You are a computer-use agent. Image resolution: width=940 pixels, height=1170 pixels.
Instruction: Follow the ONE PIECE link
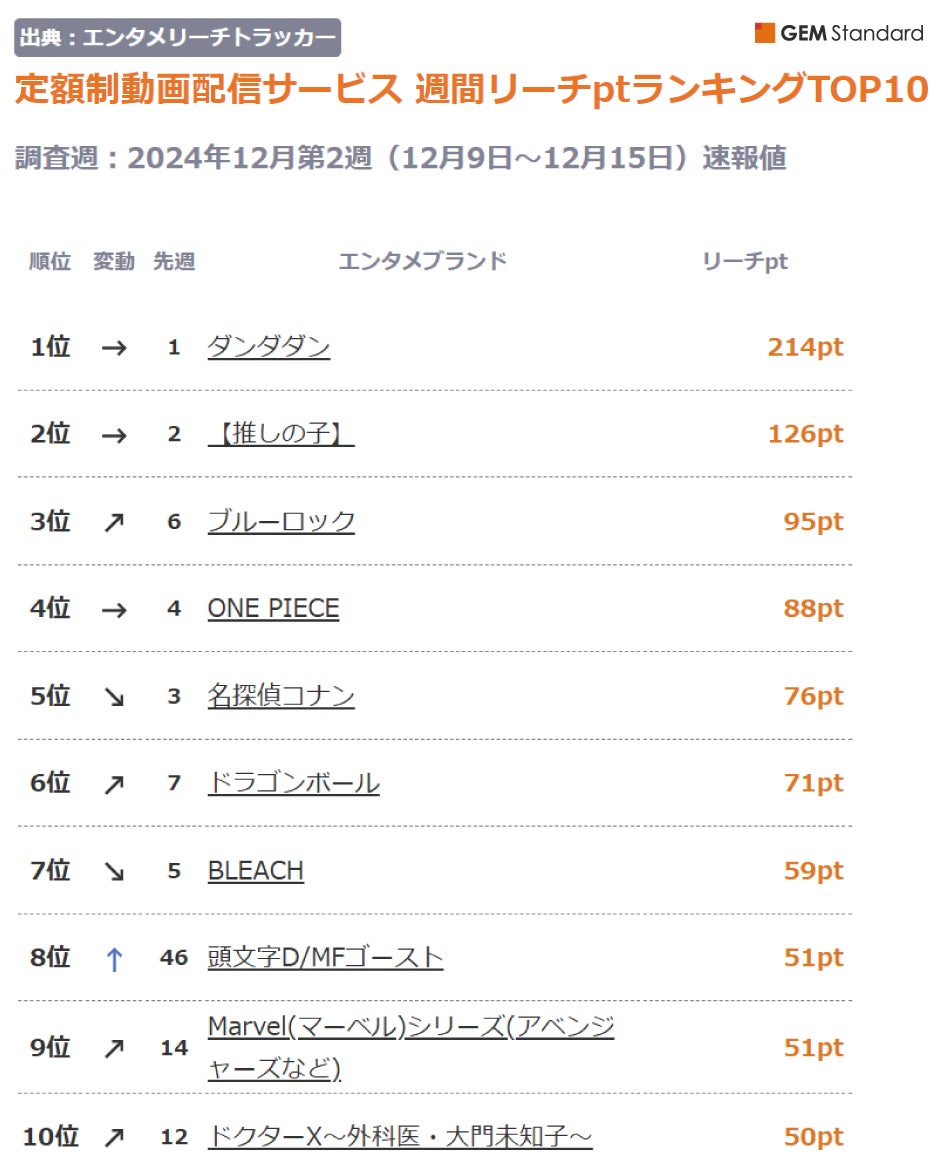point(273,608)
